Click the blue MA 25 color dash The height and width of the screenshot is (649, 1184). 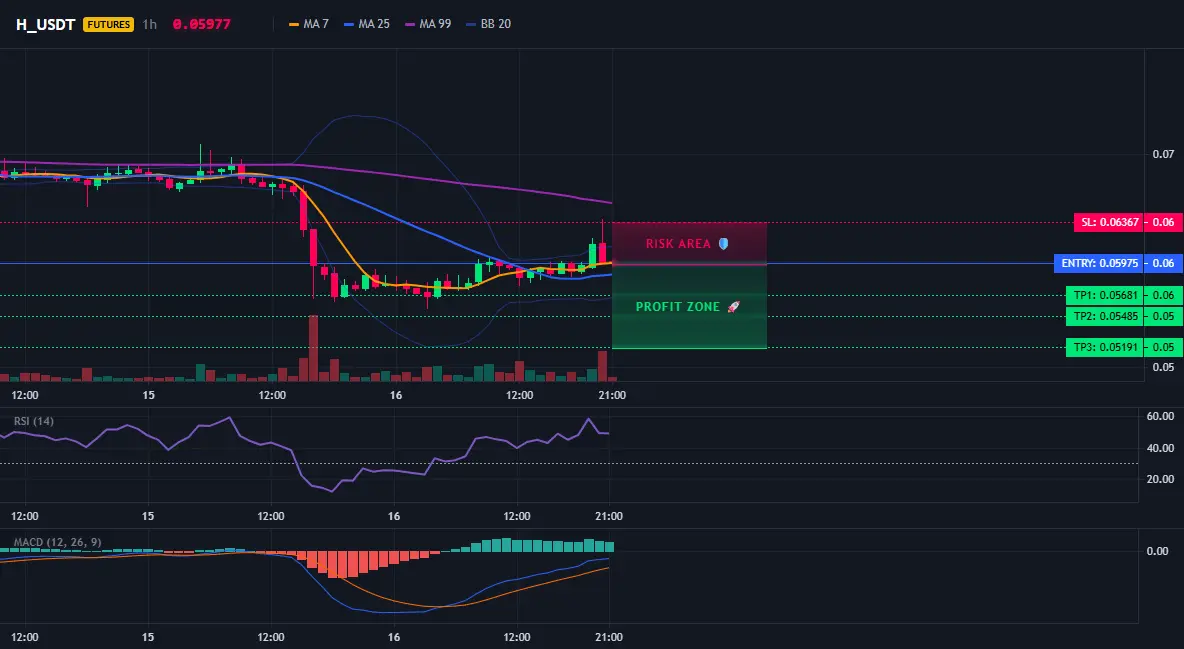click(349, 24)
